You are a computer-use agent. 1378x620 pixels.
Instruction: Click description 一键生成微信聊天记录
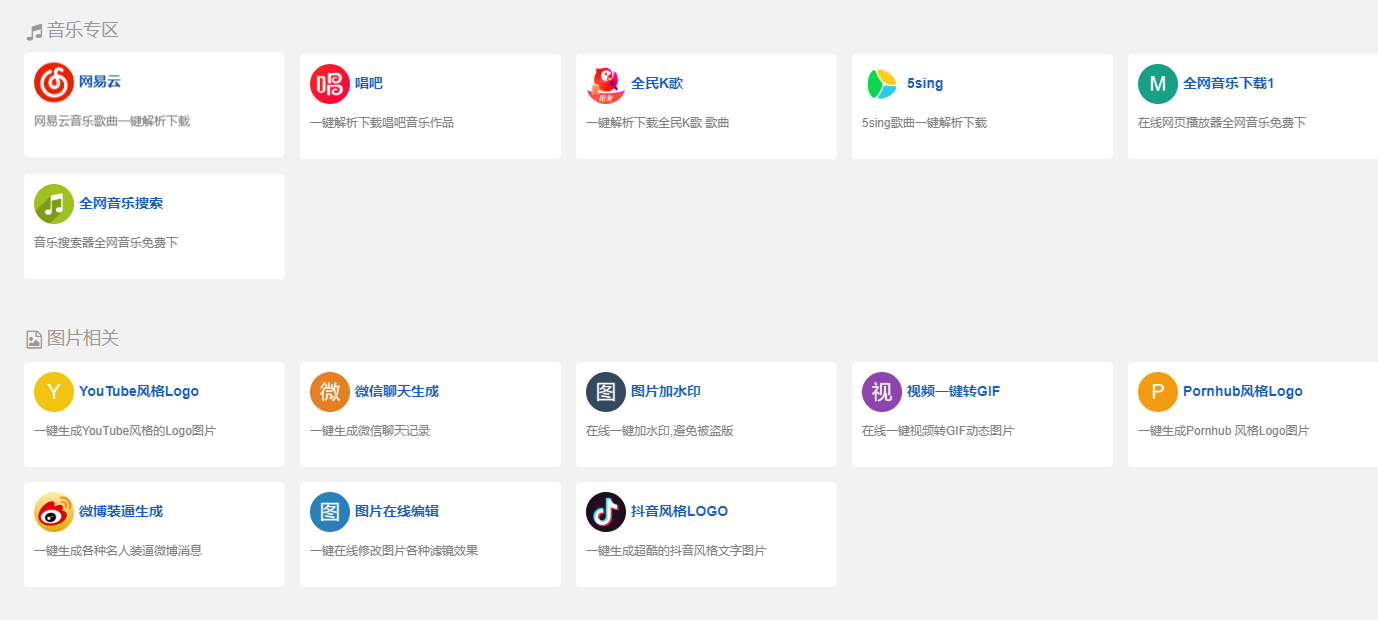tap(370, 432)
